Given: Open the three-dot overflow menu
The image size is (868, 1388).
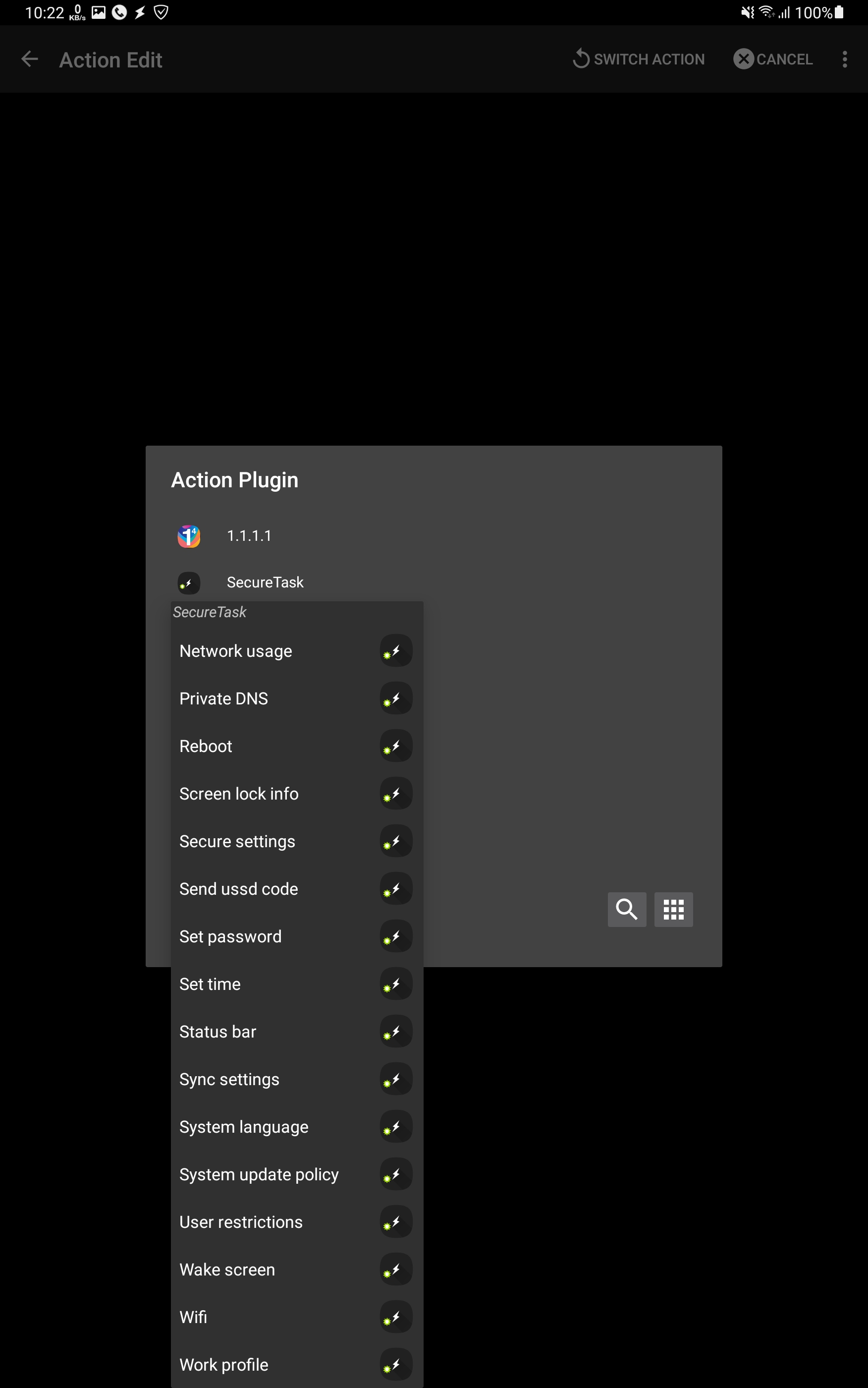Looking at the screenshot, I should (844, 59).
